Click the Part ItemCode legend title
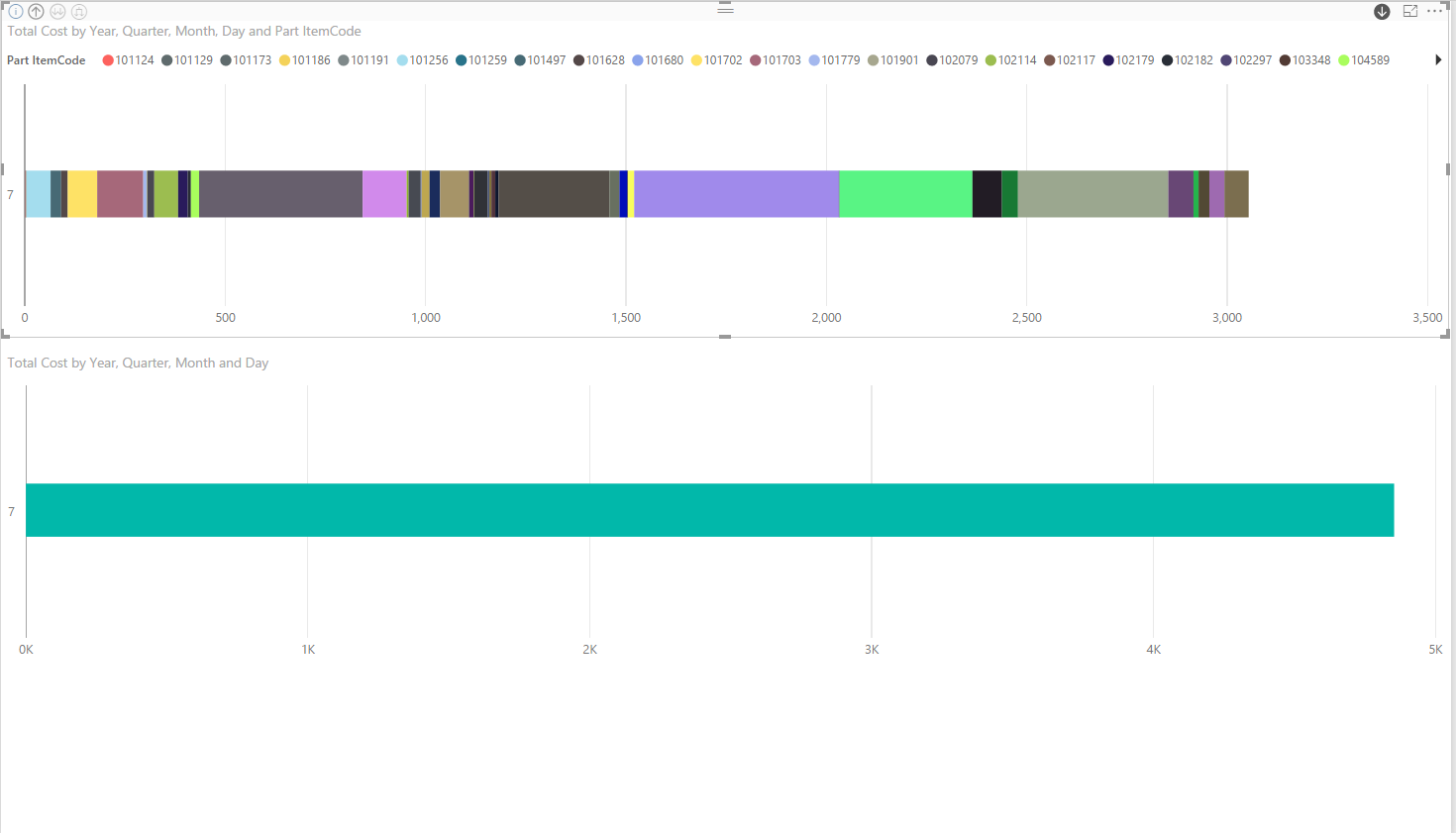The width and height of the screenshot is (1456, 833). [x=47, y=60]
